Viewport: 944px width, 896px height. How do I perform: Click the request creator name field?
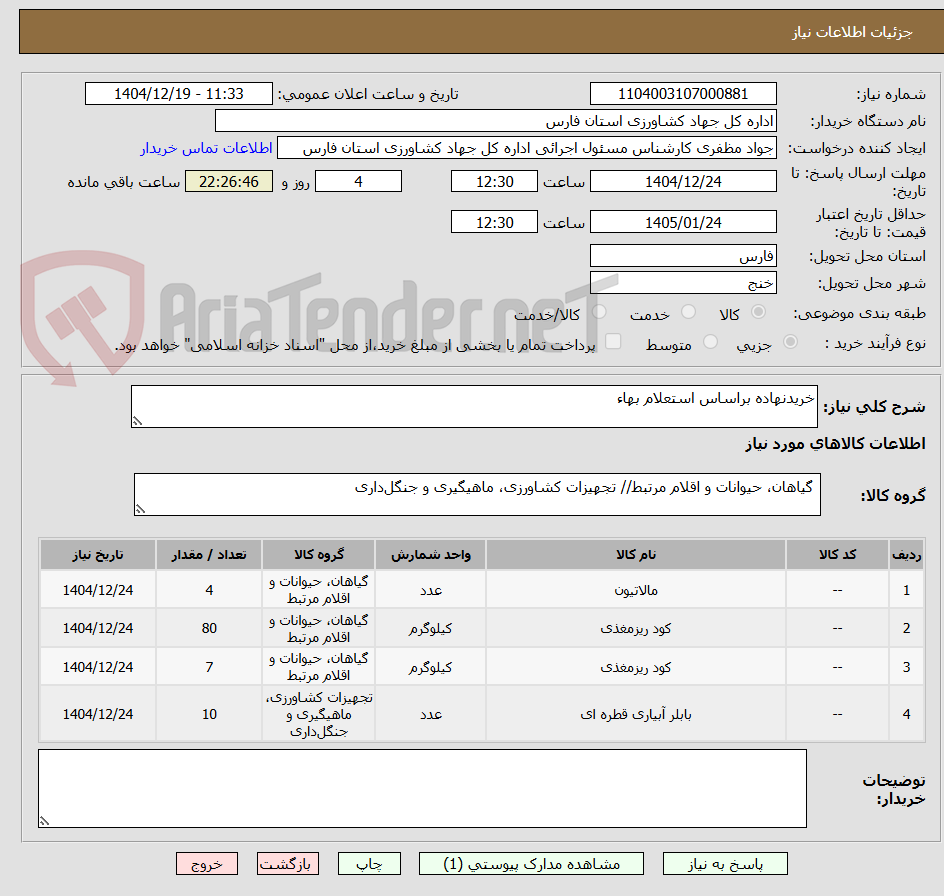tap(527, 148)
